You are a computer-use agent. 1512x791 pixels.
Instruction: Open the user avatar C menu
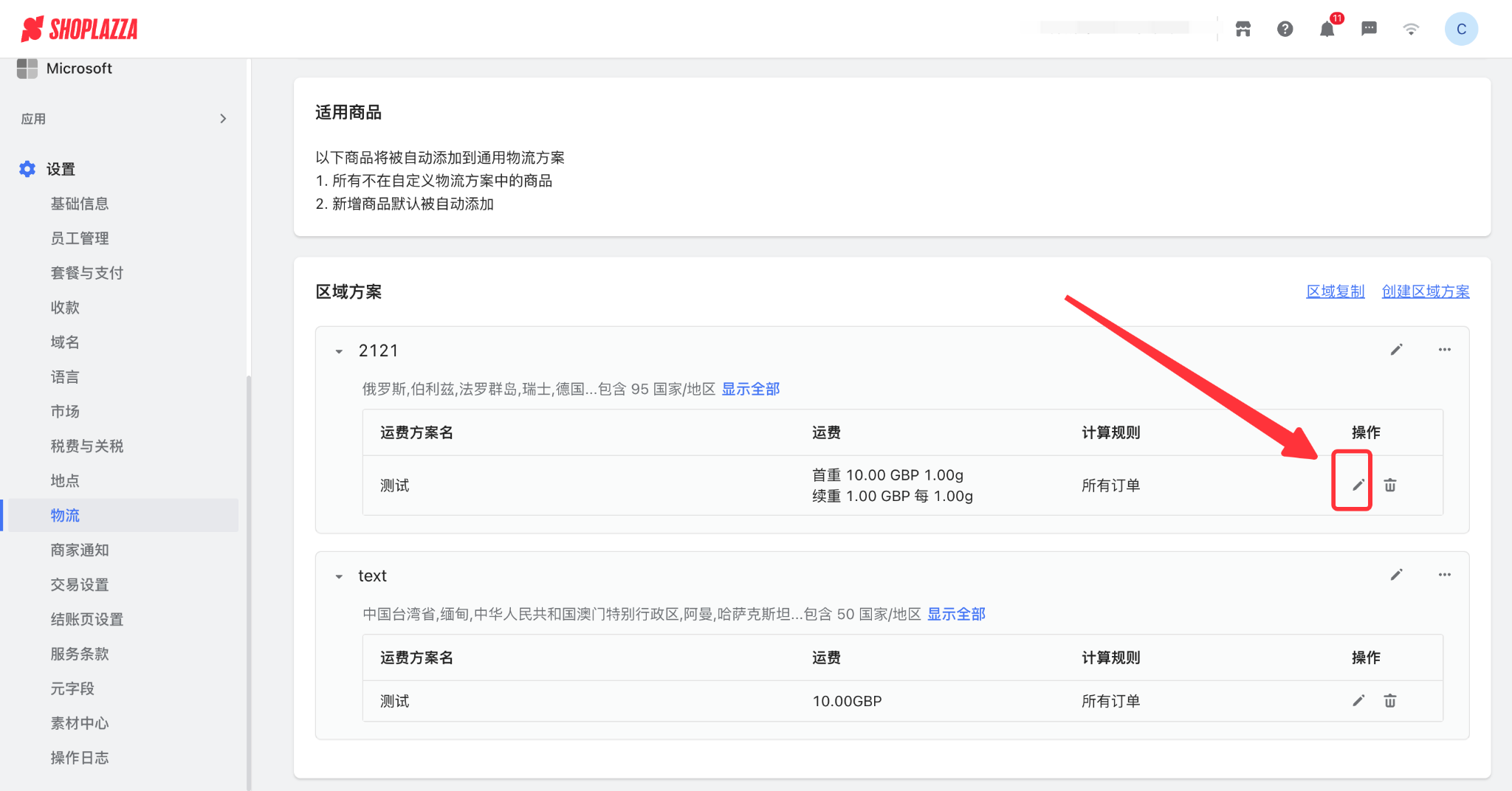point(1460,30)
